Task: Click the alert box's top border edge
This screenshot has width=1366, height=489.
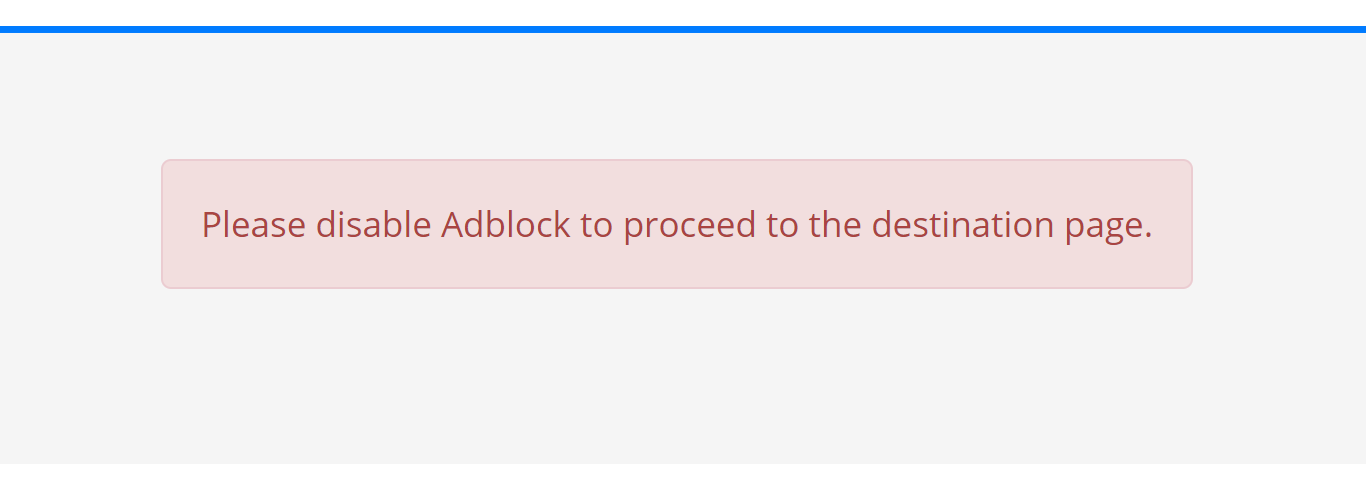Action: (677, 160)
